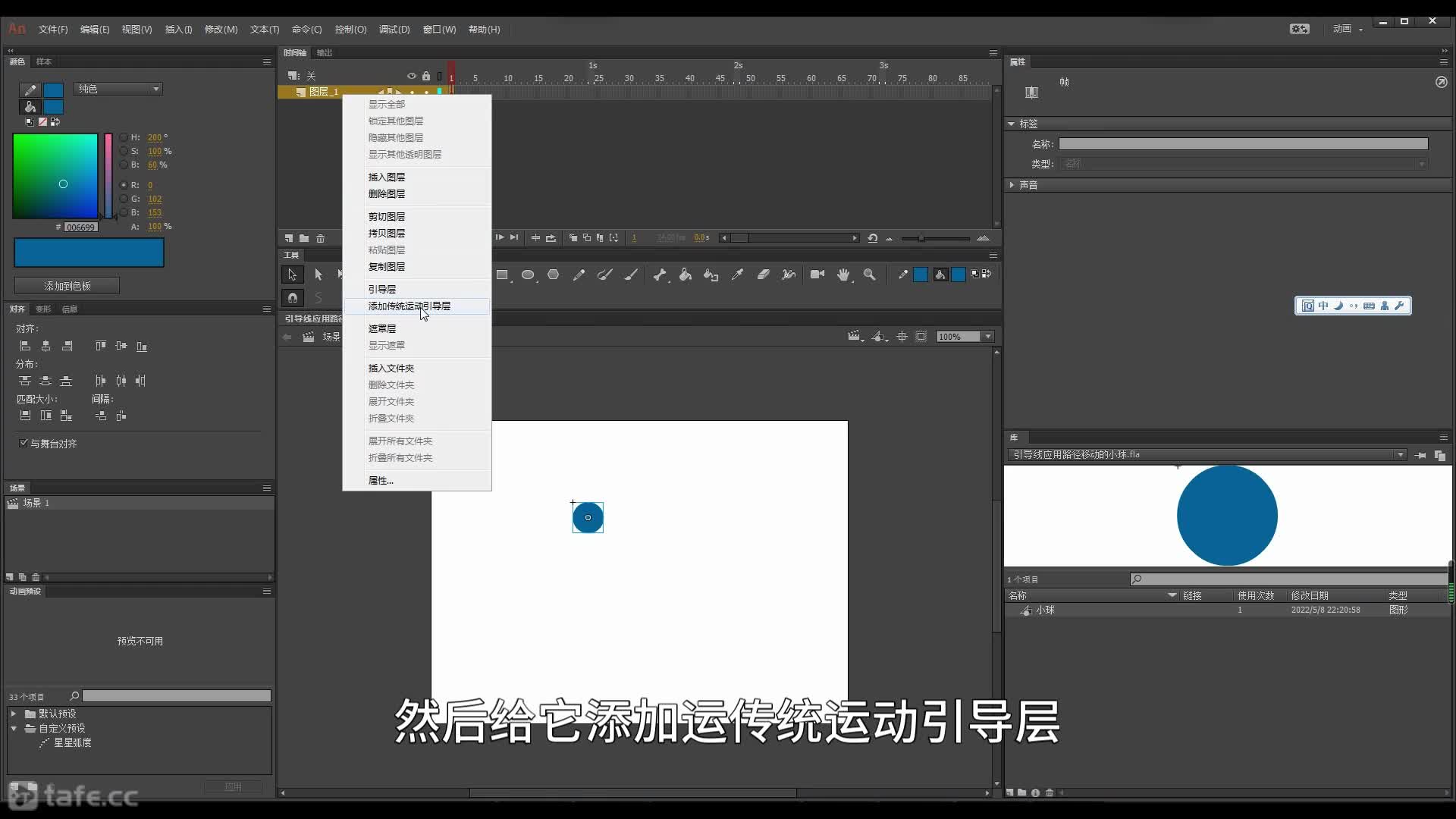This screenshot has width=1456, height=819.
Task: Select the blue ball on the stage
Action: point(588,518)
